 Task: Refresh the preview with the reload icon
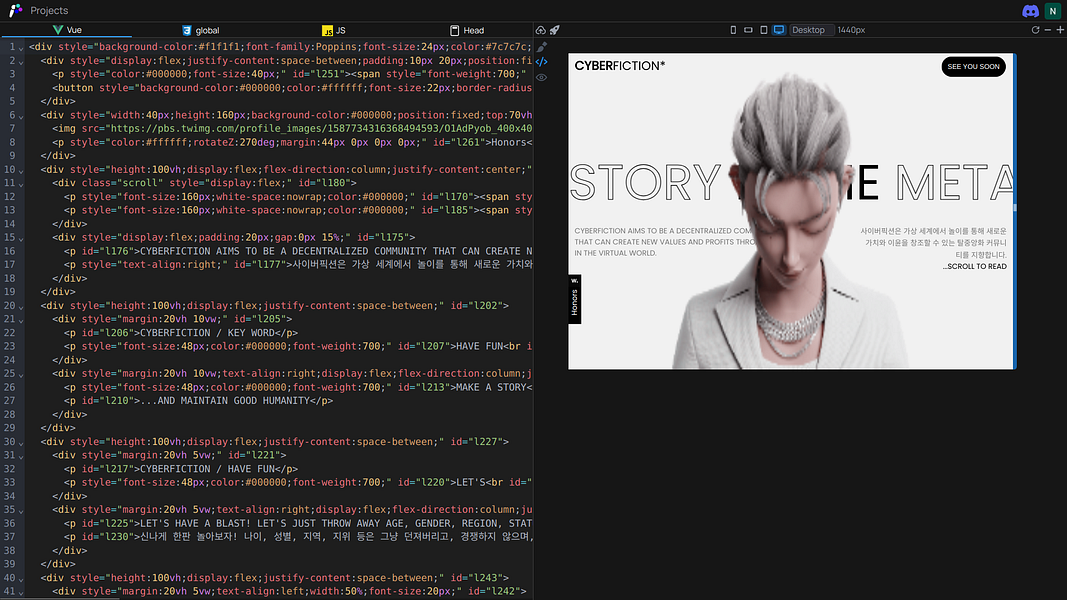pyautogui.click(x=1036, y=30)
